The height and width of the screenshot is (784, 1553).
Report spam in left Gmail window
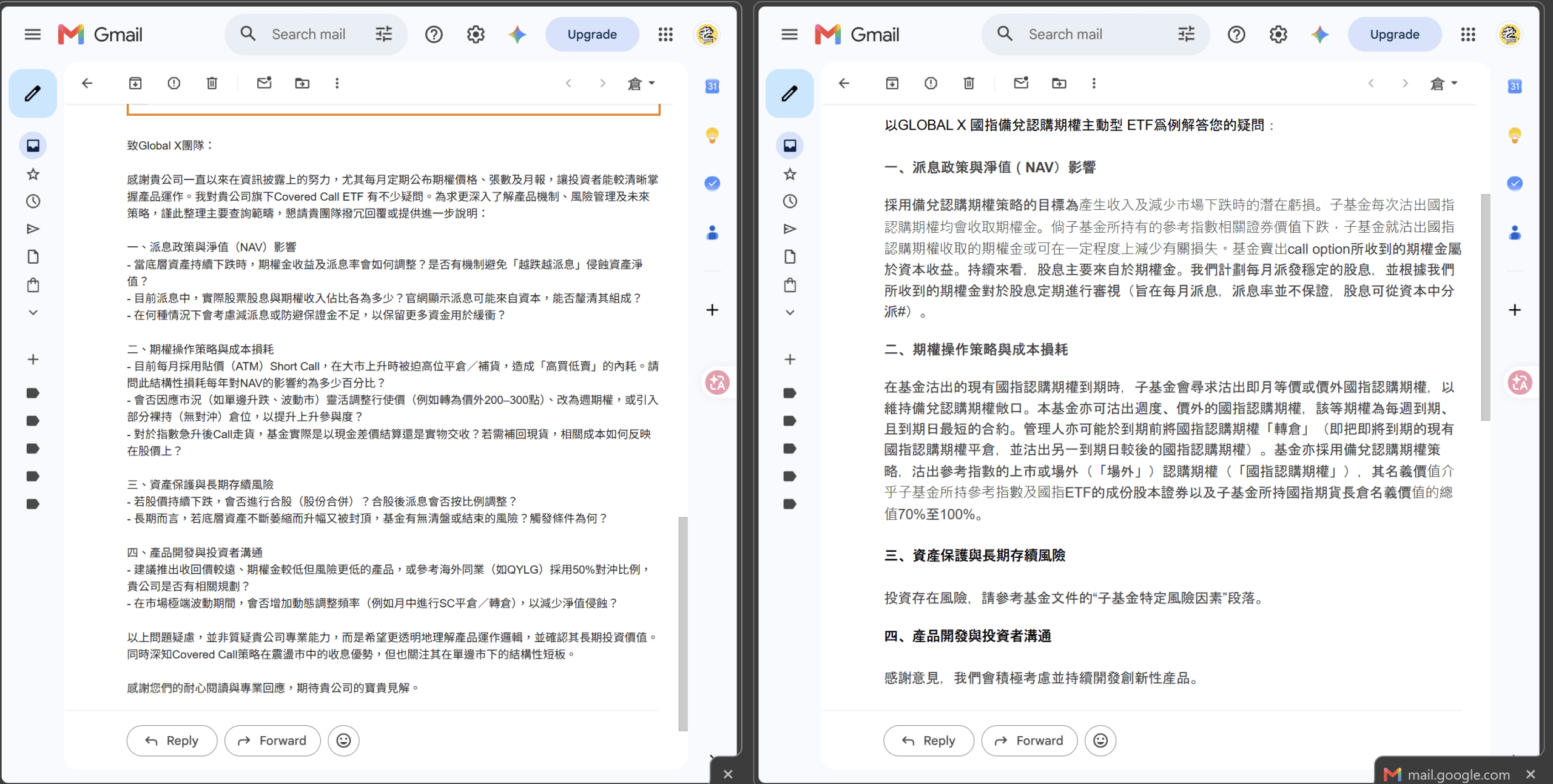click(x=174, y=83)
